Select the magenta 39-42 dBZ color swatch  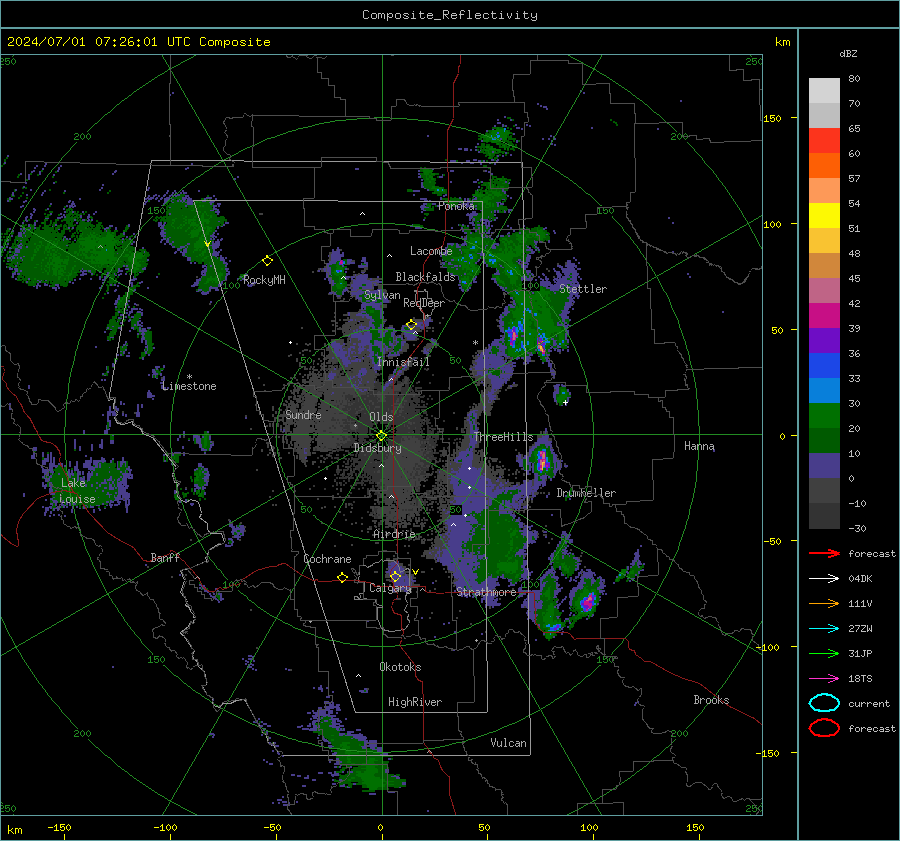824,316
